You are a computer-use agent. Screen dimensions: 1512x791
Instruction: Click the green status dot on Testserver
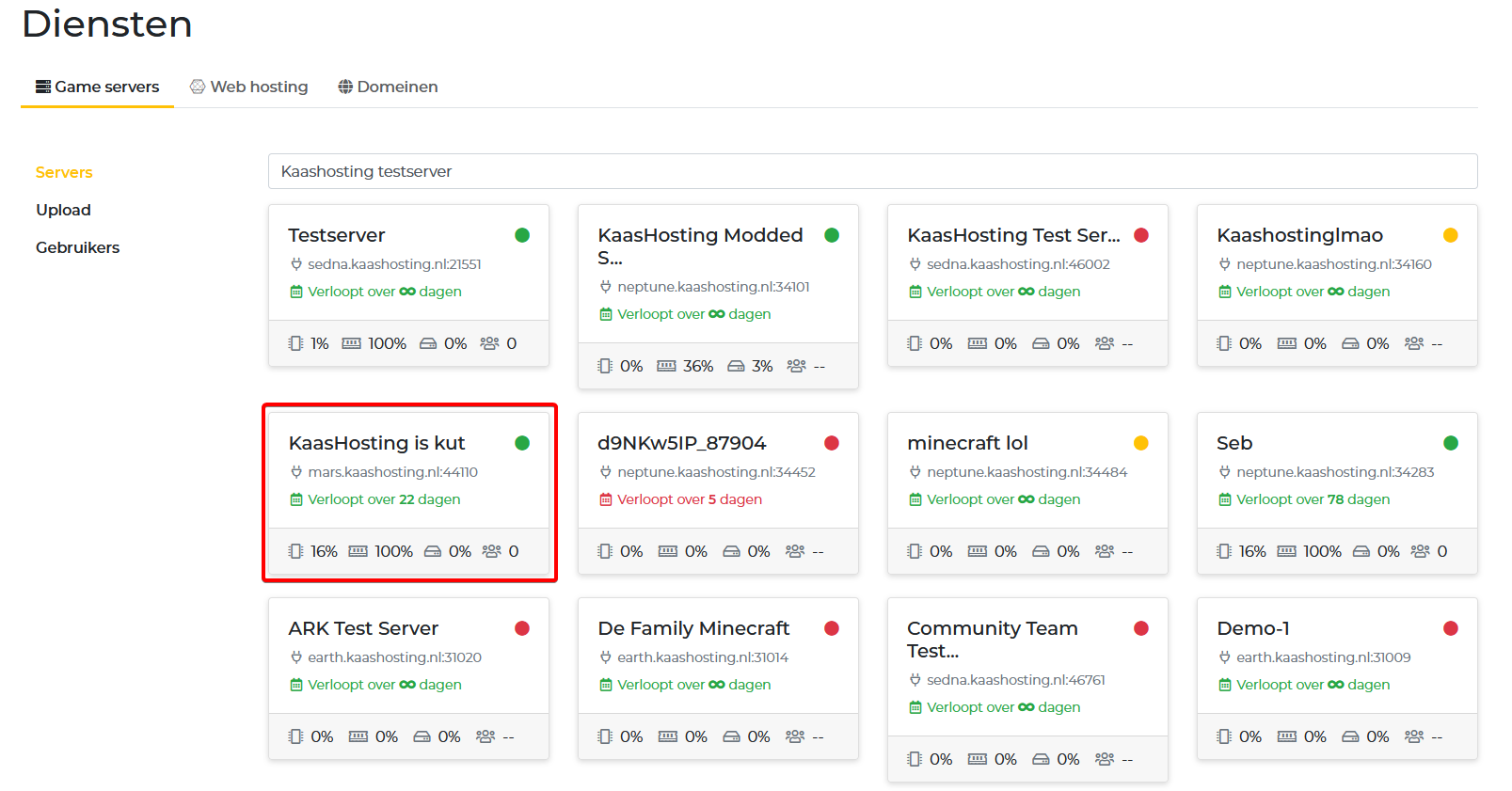tap(522, 235)
